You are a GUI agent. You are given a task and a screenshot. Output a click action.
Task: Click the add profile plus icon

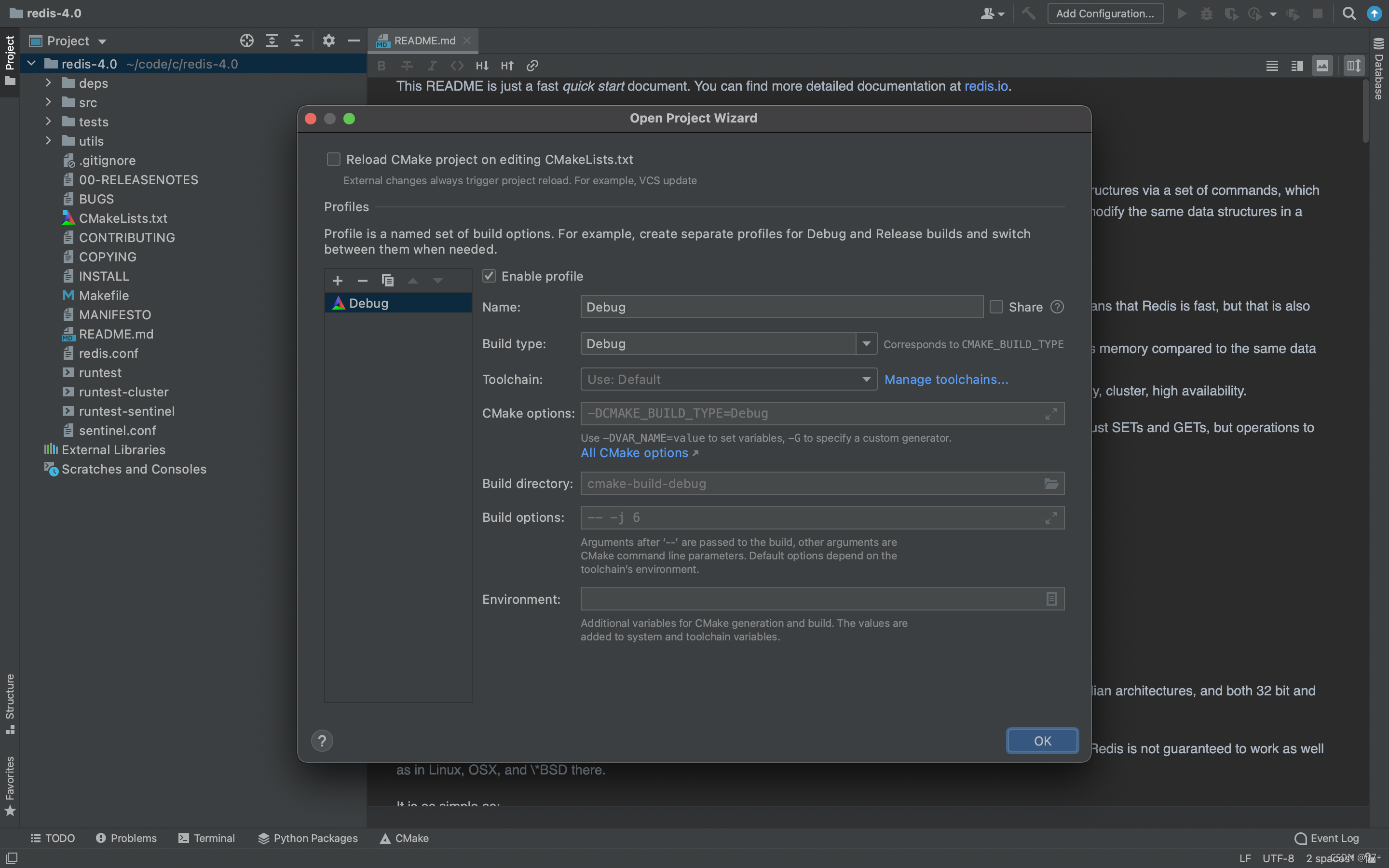pos(338,280)
